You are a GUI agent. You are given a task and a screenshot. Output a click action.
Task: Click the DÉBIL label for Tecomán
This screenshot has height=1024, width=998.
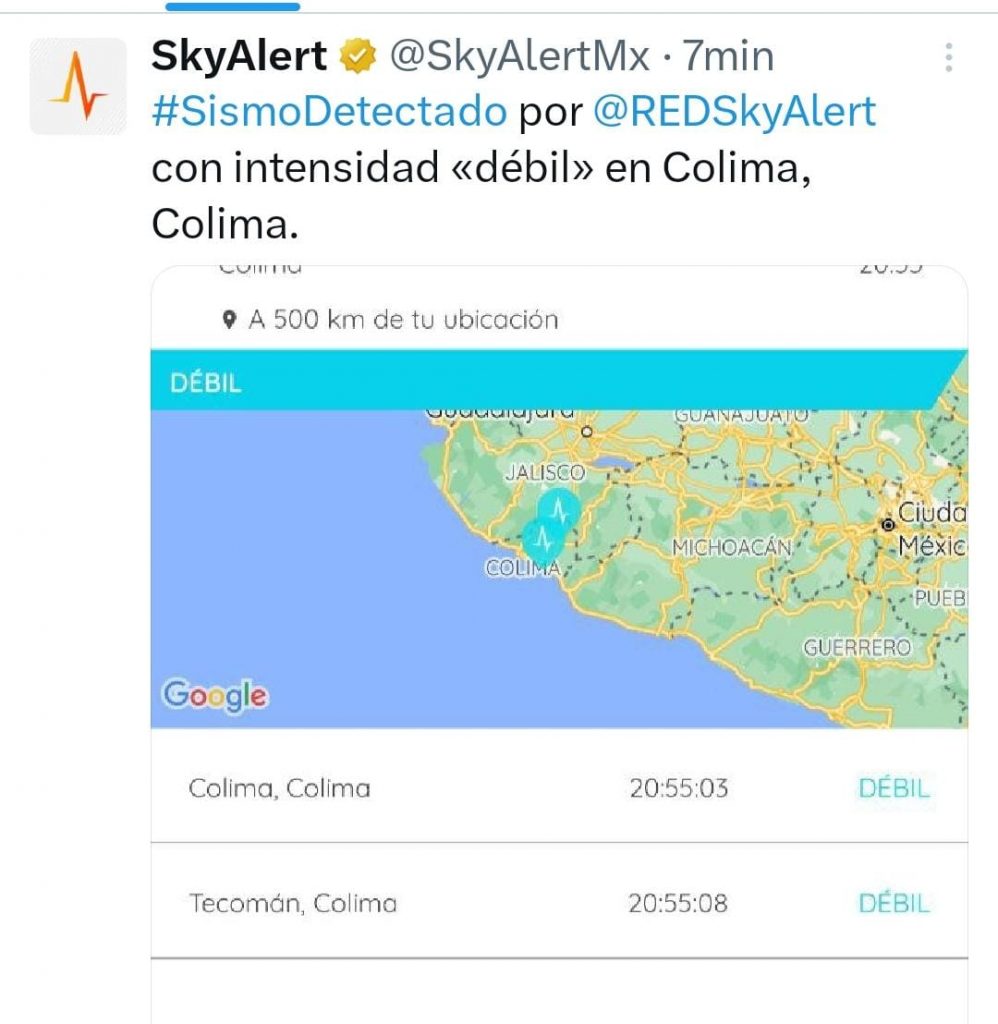click(x=893, y=903)
